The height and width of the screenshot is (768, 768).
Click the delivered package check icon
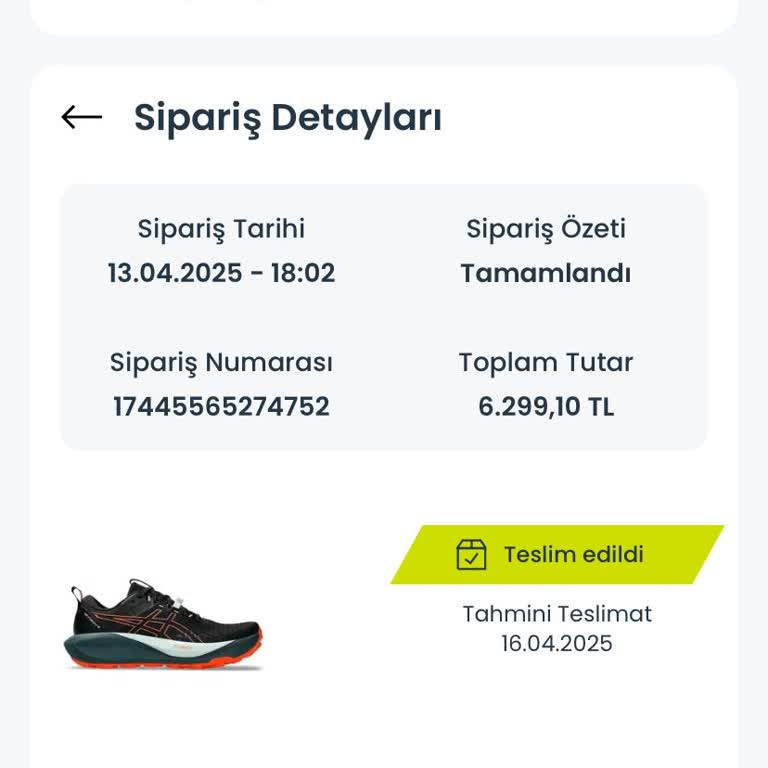click(471, 555)
